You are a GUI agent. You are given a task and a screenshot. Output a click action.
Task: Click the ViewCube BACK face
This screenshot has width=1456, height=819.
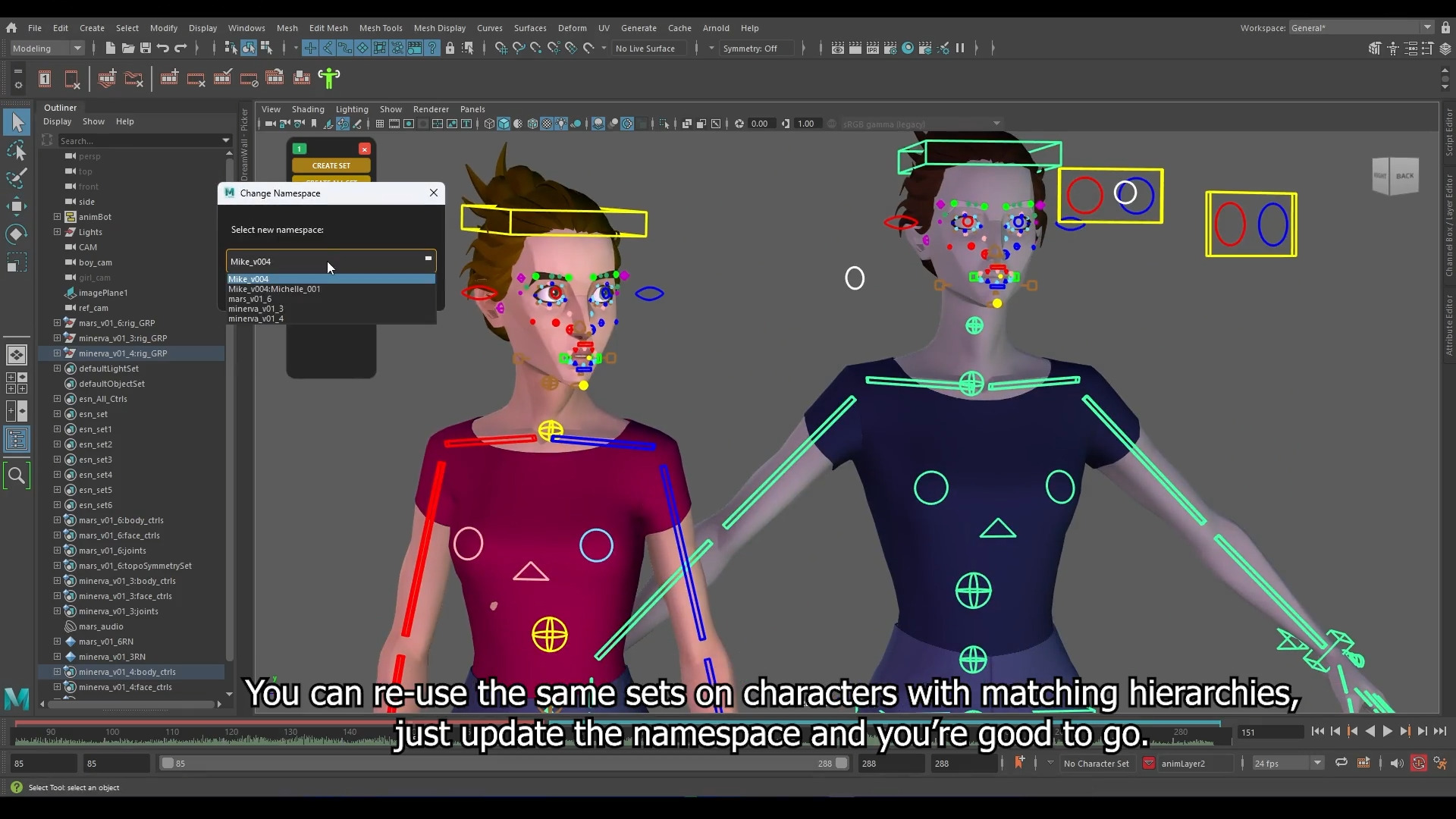1404,176
